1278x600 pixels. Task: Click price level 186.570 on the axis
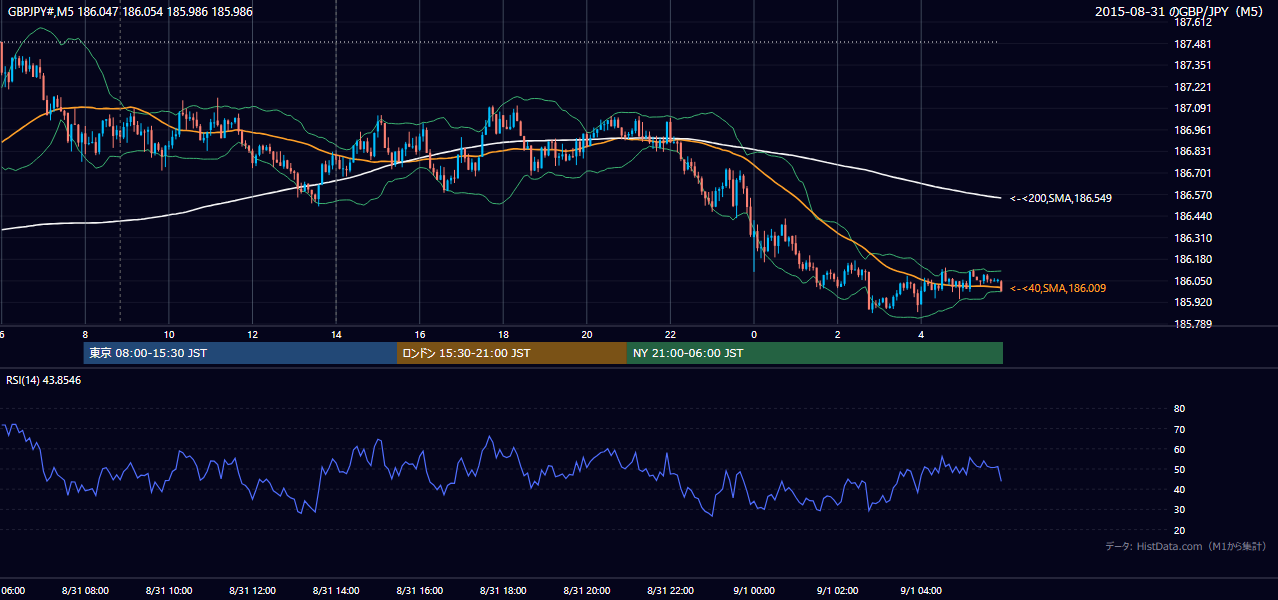[x=1192, y=195]
